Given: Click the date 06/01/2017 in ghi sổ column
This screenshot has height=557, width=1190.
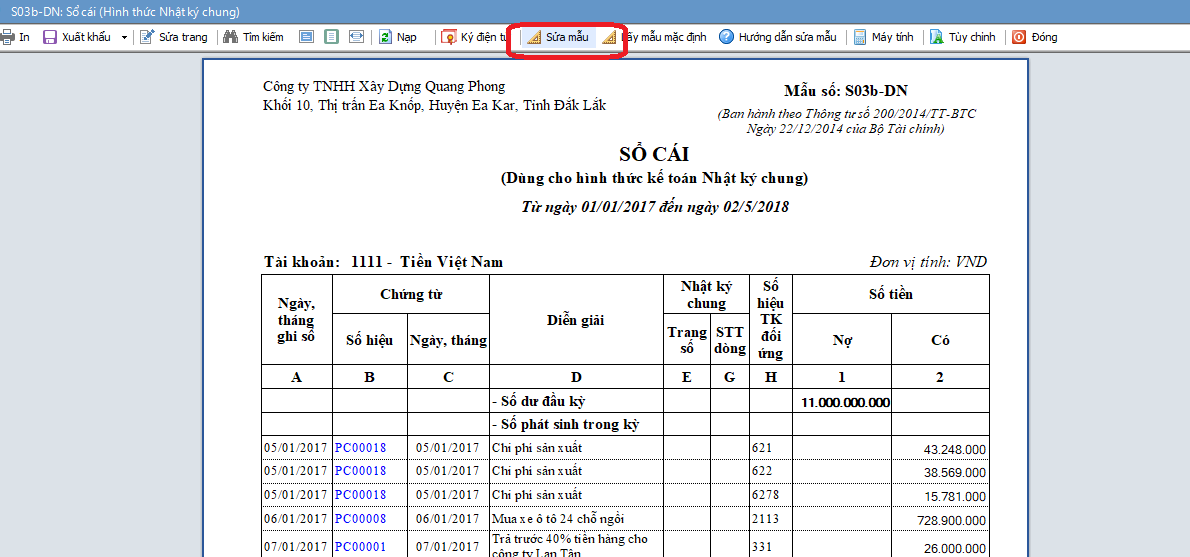Looking at the screenshot, I should coord(296,518).
